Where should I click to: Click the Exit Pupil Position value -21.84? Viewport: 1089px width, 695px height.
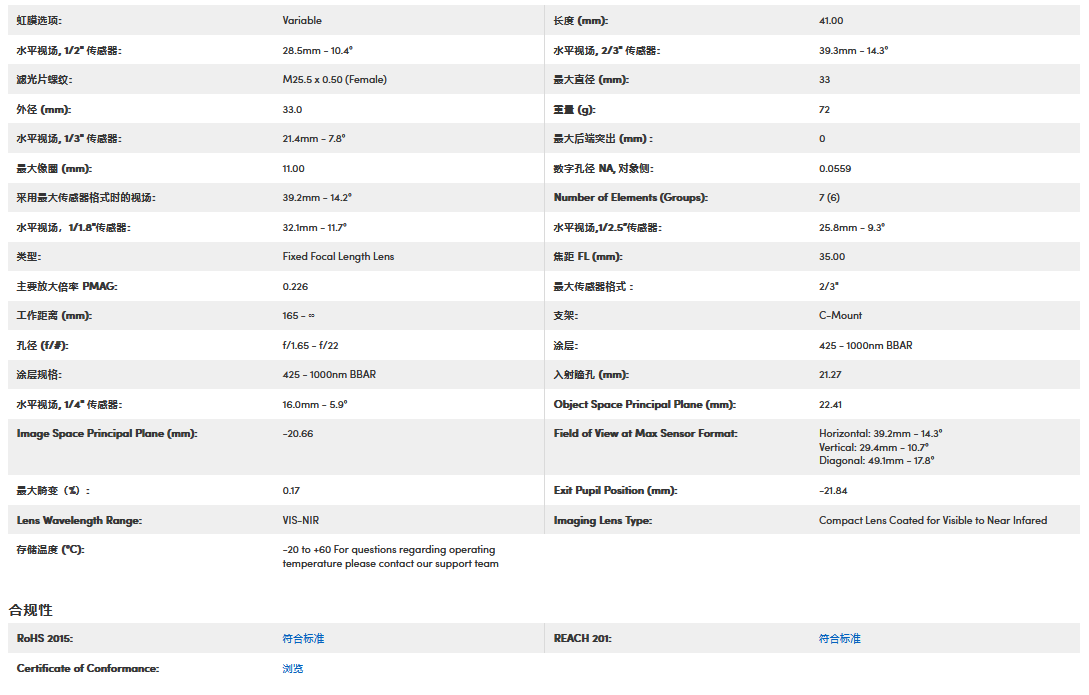pos(833,490)
